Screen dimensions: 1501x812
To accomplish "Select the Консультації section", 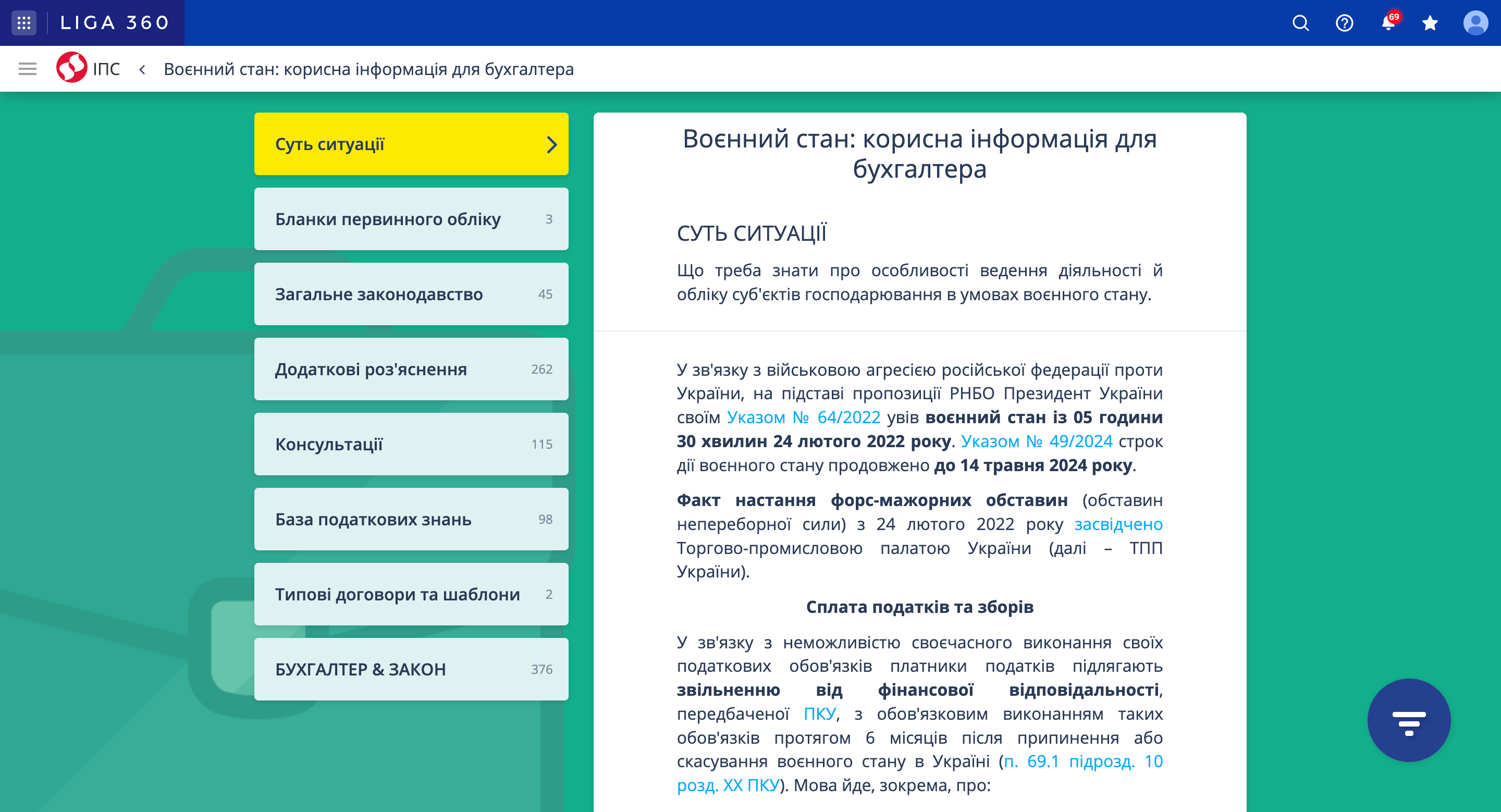I will [411, 444].
